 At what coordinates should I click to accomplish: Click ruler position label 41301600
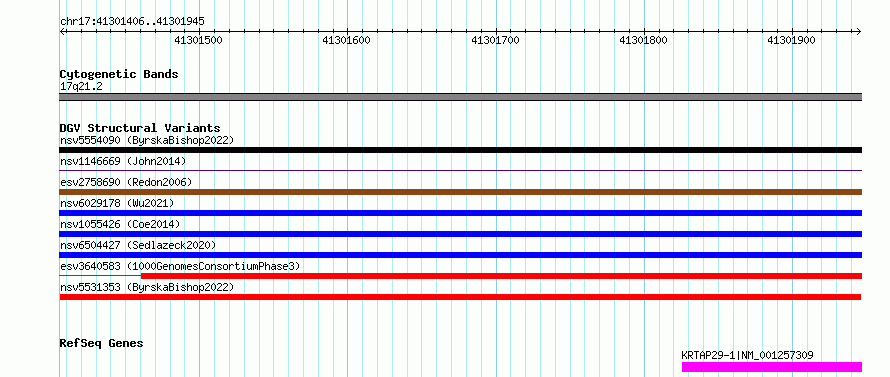point(346,40)
